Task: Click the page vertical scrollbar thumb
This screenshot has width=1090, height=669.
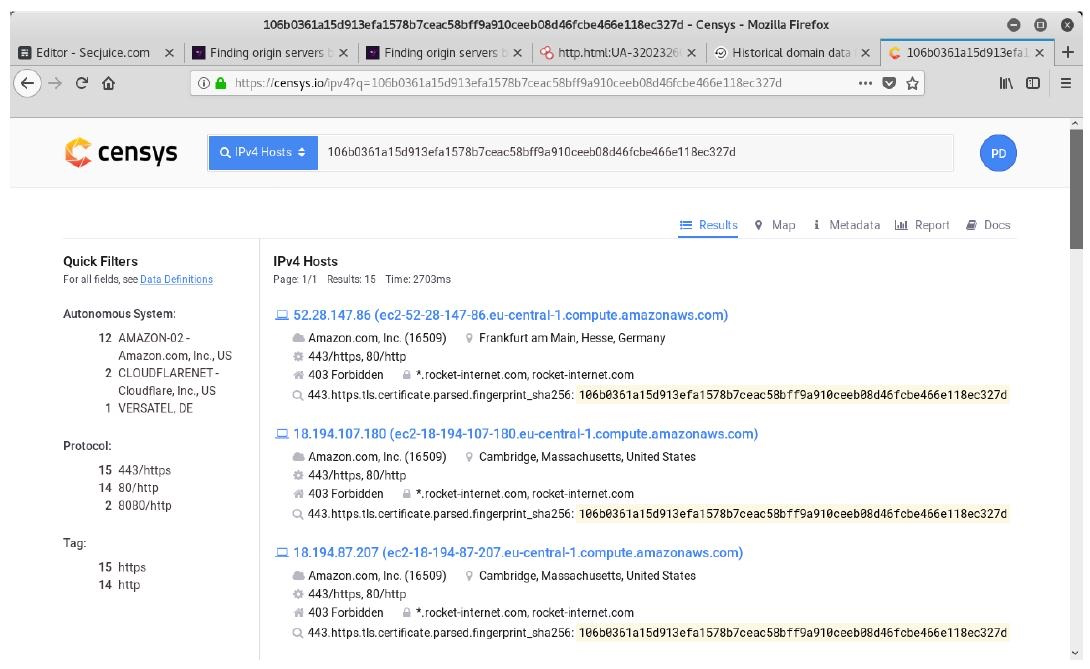Action: click(1076, 188)
